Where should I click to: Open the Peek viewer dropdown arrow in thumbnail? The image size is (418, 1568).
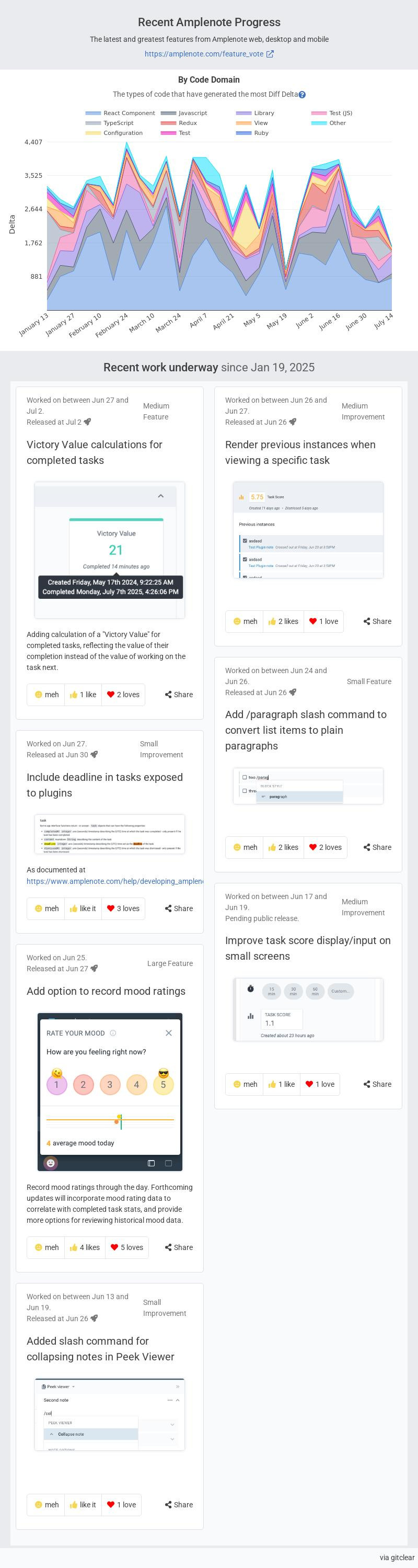pos(74,1387)
